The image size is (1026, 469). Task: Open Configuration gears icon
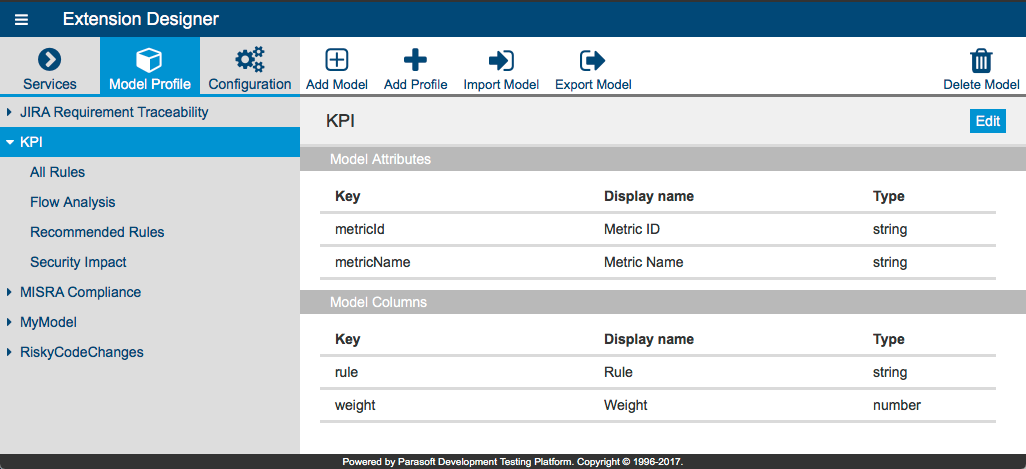[249, 60]
